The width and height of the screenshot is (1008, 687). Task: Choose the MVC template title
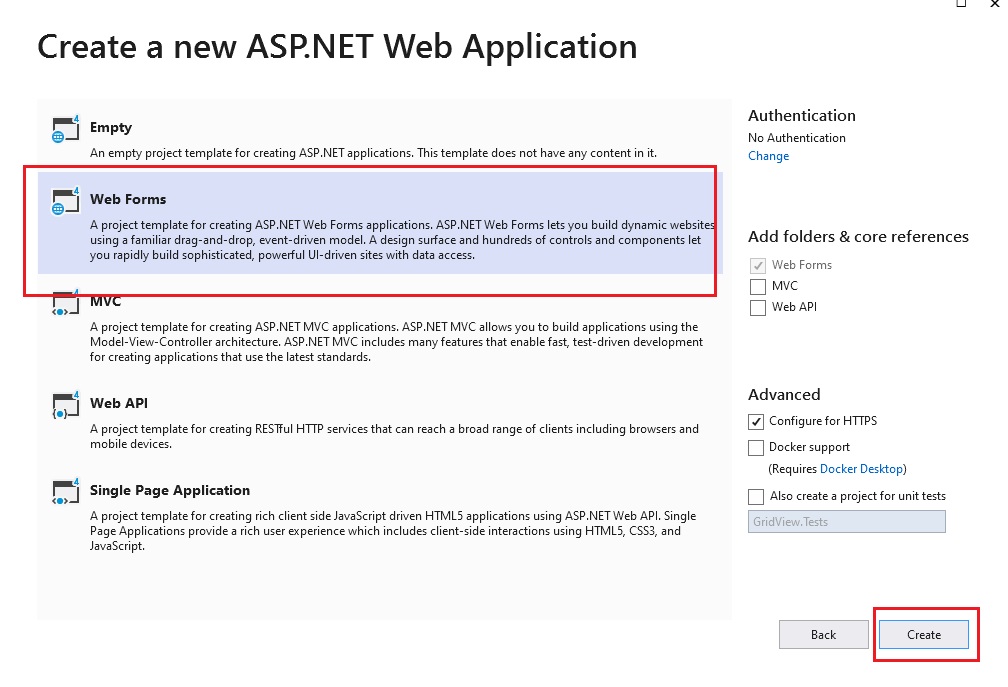105,301
